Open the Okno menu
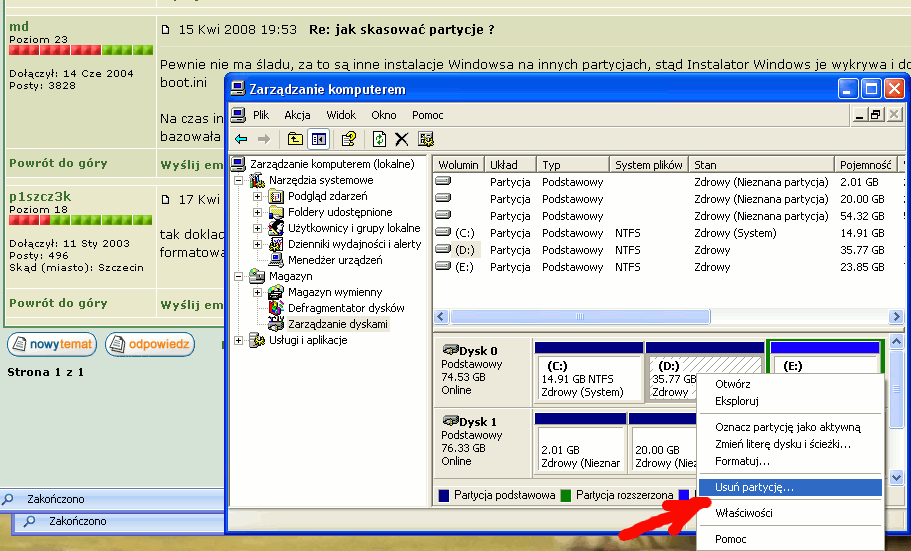 pyautogui.click(x=383, y=115)
